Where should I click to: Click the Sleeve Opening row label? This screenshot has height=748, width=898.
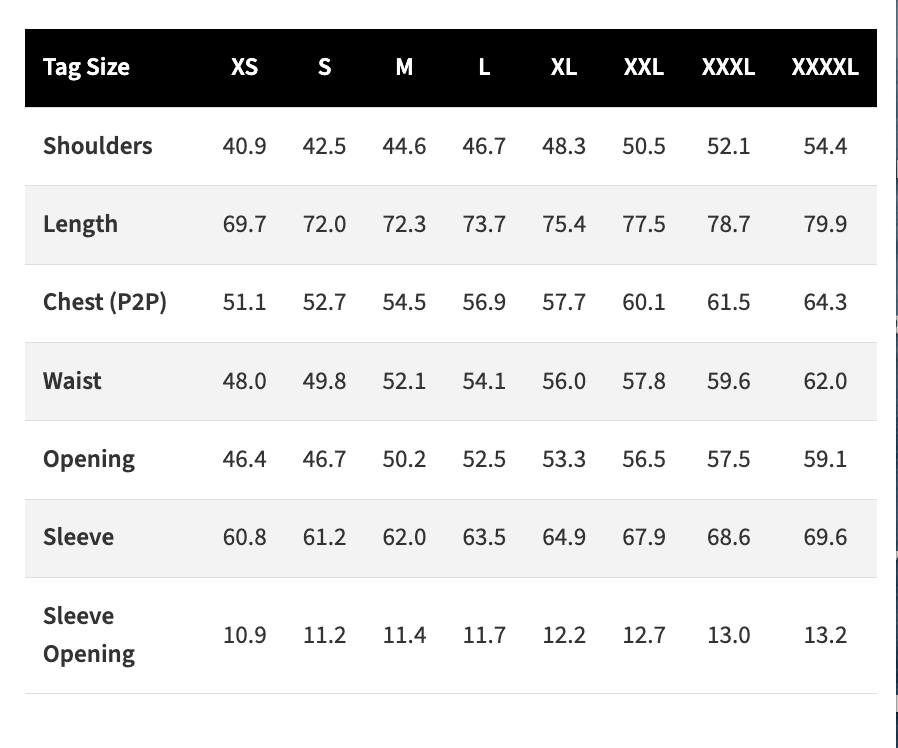(89, 635)
